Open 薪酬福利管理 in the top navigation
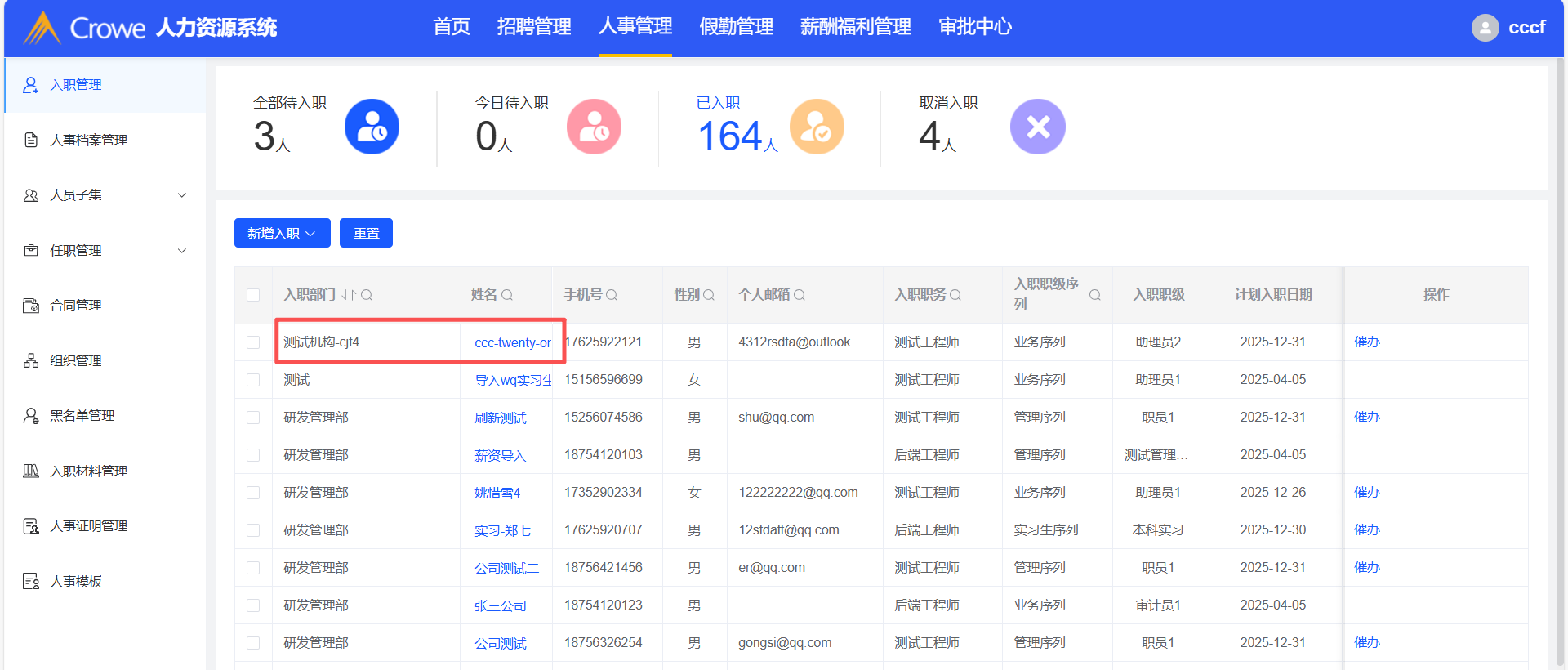Image resolution: width=1568 pixels, height=670 pixels. coord(855,27)
